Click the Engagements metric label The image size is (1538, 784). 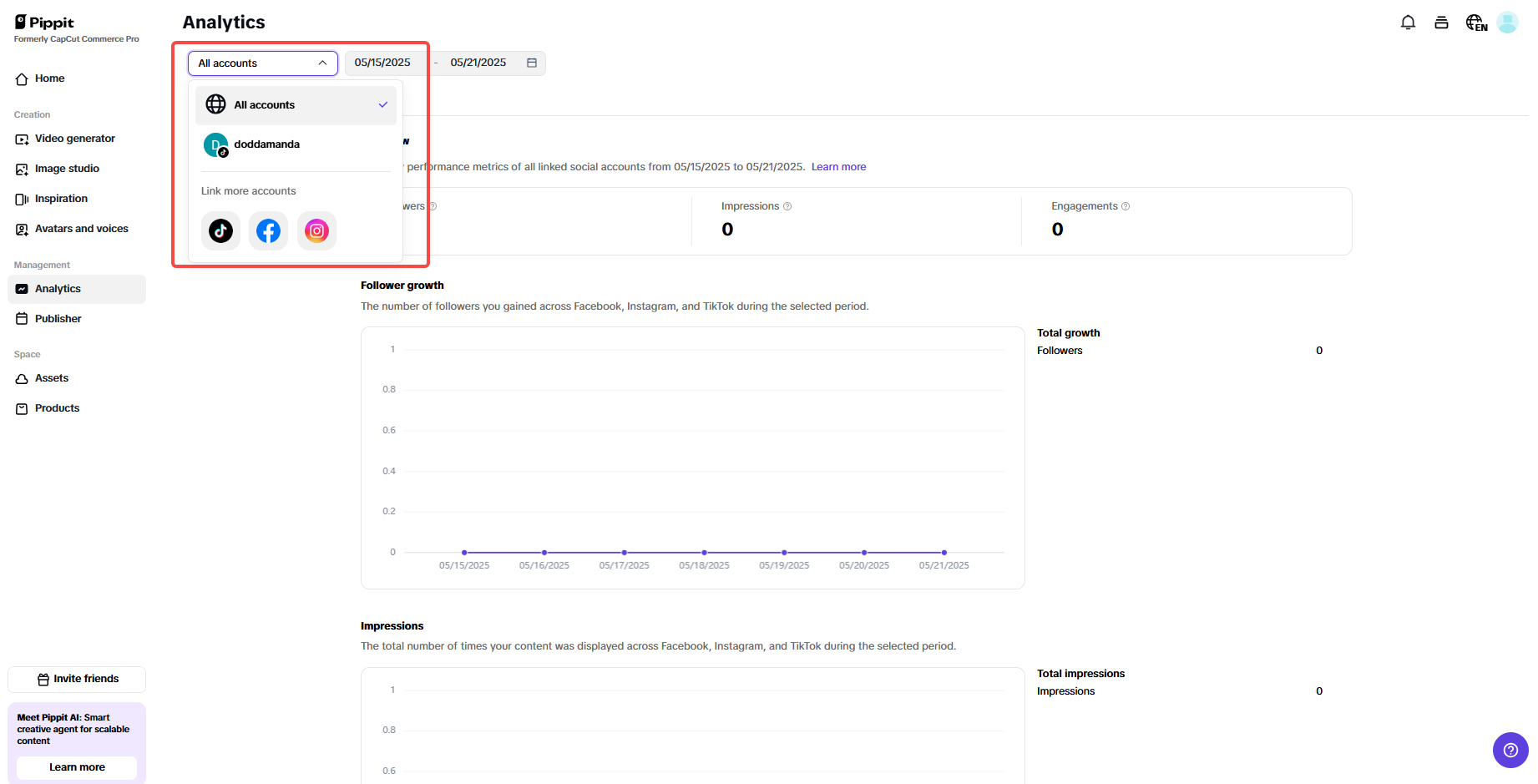[1085, 206]
